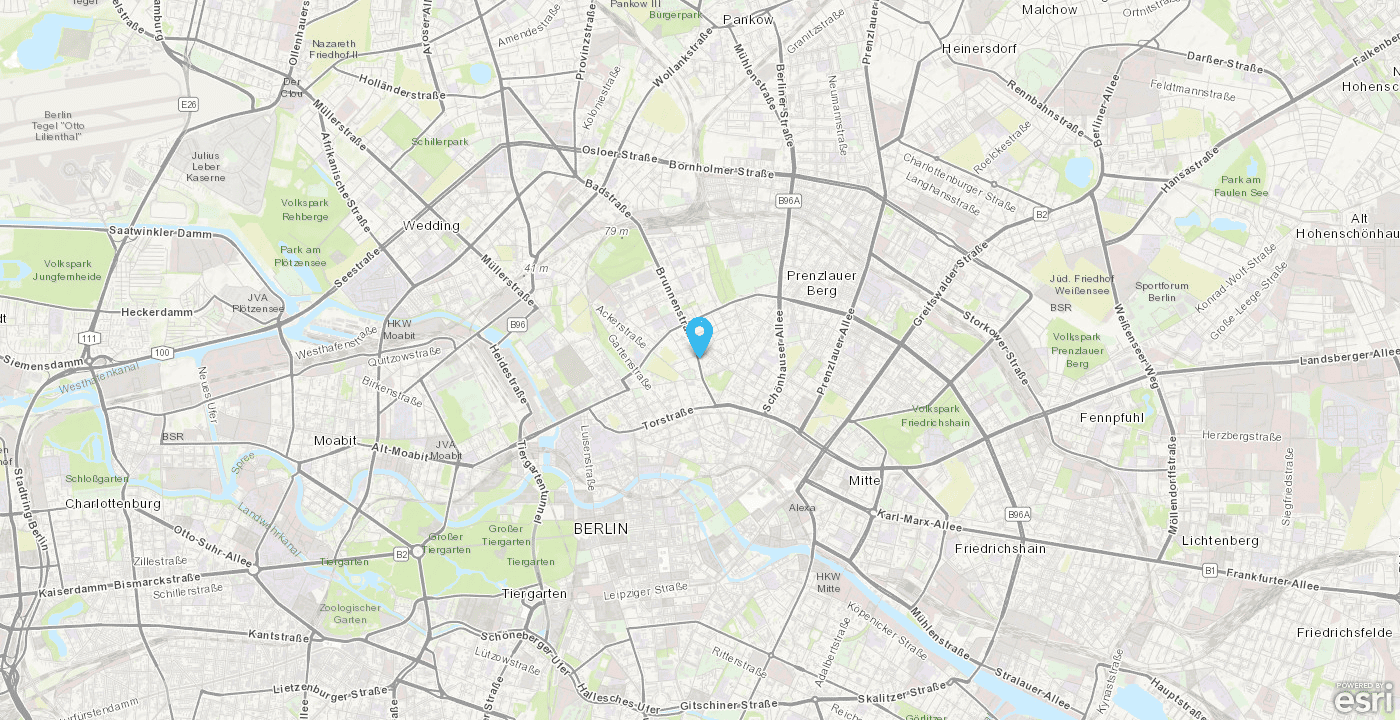Click the Alexa label near Mitte
The image size is (1400, 720).
802,507
